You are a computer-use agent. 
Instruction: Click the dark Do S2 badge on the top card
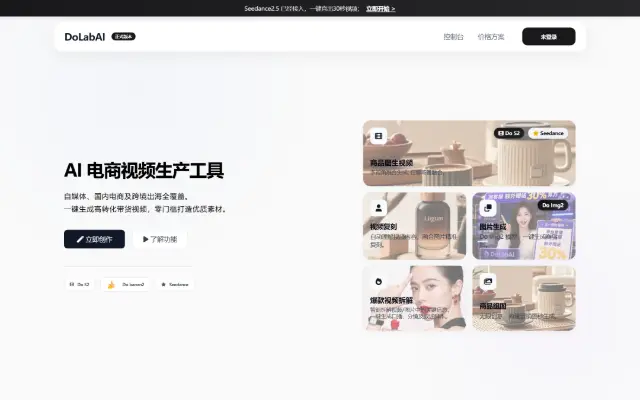tap(509, 133)
